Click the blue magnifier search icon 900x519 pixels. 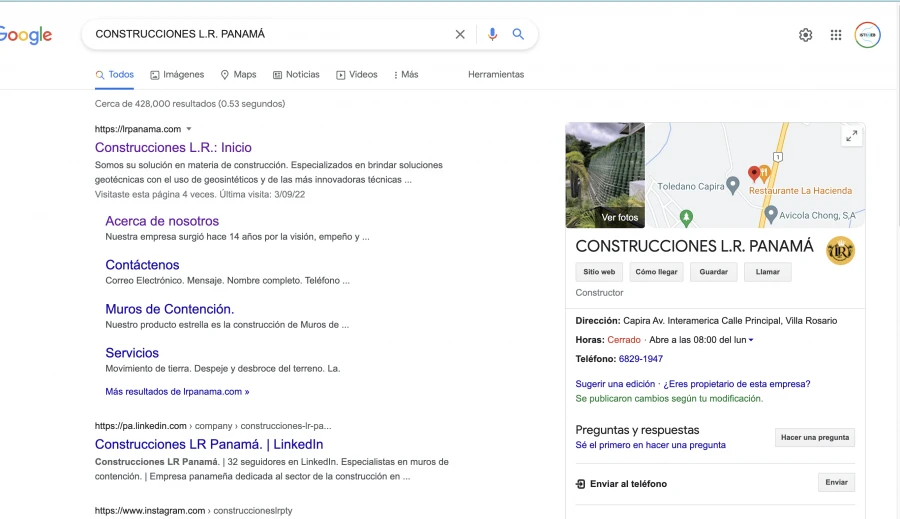(x=518, y=34)
